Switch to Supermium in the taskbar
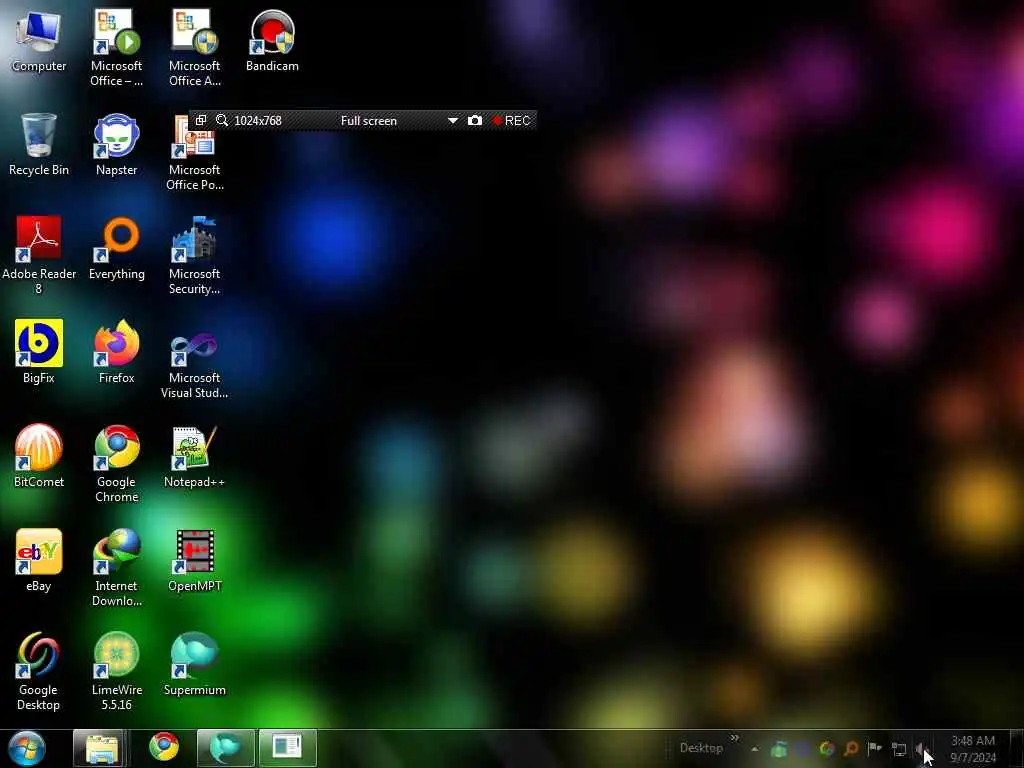 click(x=226, y=748)
